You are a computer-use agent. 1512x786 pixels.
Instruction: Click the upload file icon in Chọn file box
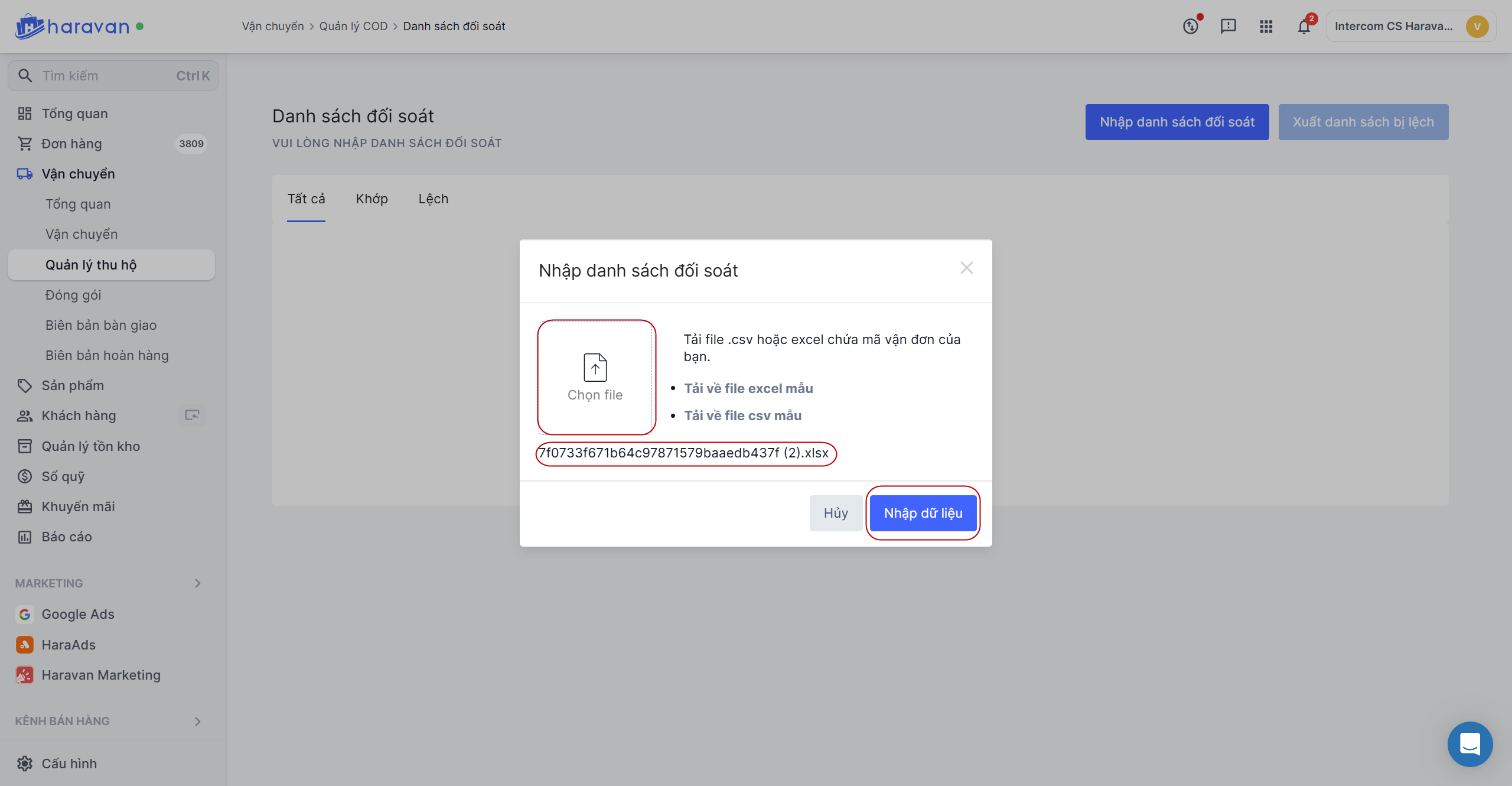[595, 368]
